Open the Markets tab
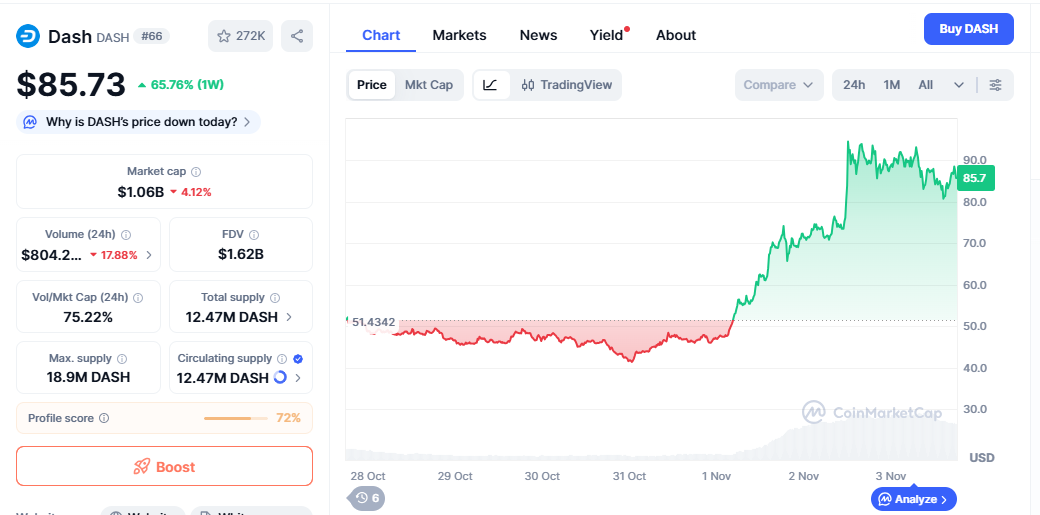This screenshot has width=1040, height=515. pos(459,35)
